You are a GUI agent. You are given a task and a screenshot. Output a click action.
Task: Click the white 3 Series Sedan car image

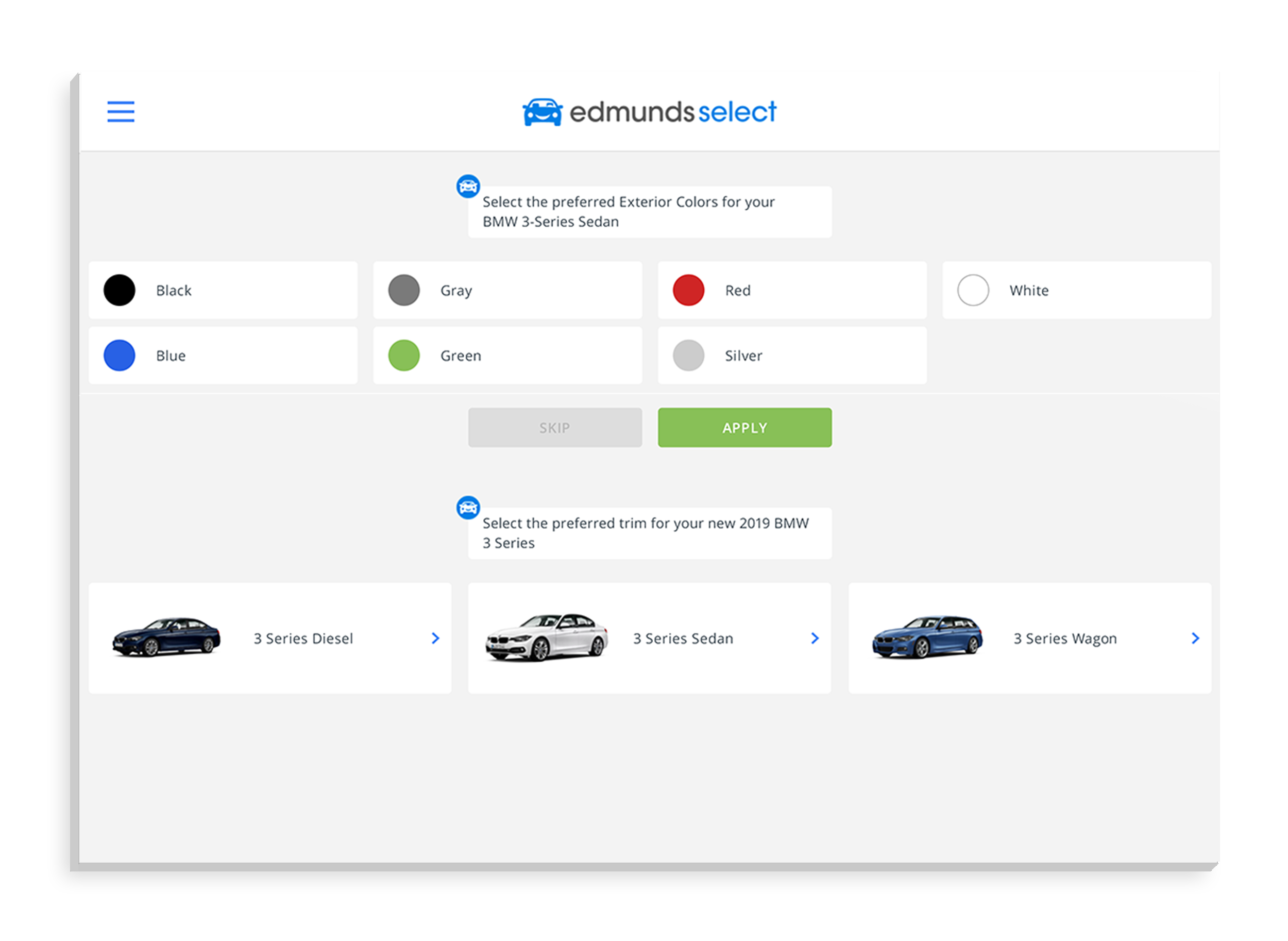[546, 637]
